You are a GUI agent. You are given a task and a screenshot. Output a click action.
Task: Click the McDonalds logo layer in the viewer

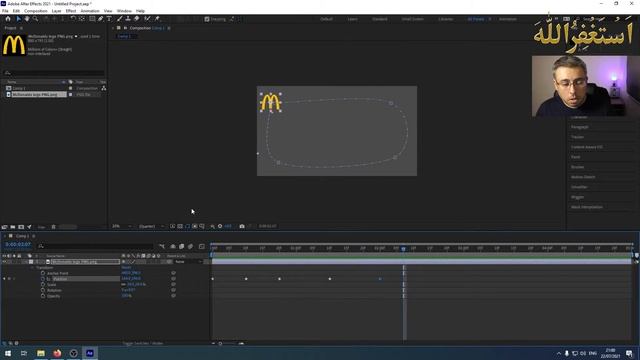(x=270, y=102)
